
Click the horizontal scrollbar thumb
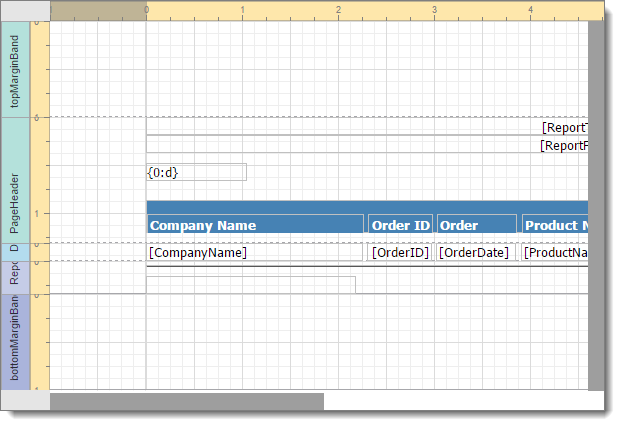pyautogui.click(x=187, y=401)
